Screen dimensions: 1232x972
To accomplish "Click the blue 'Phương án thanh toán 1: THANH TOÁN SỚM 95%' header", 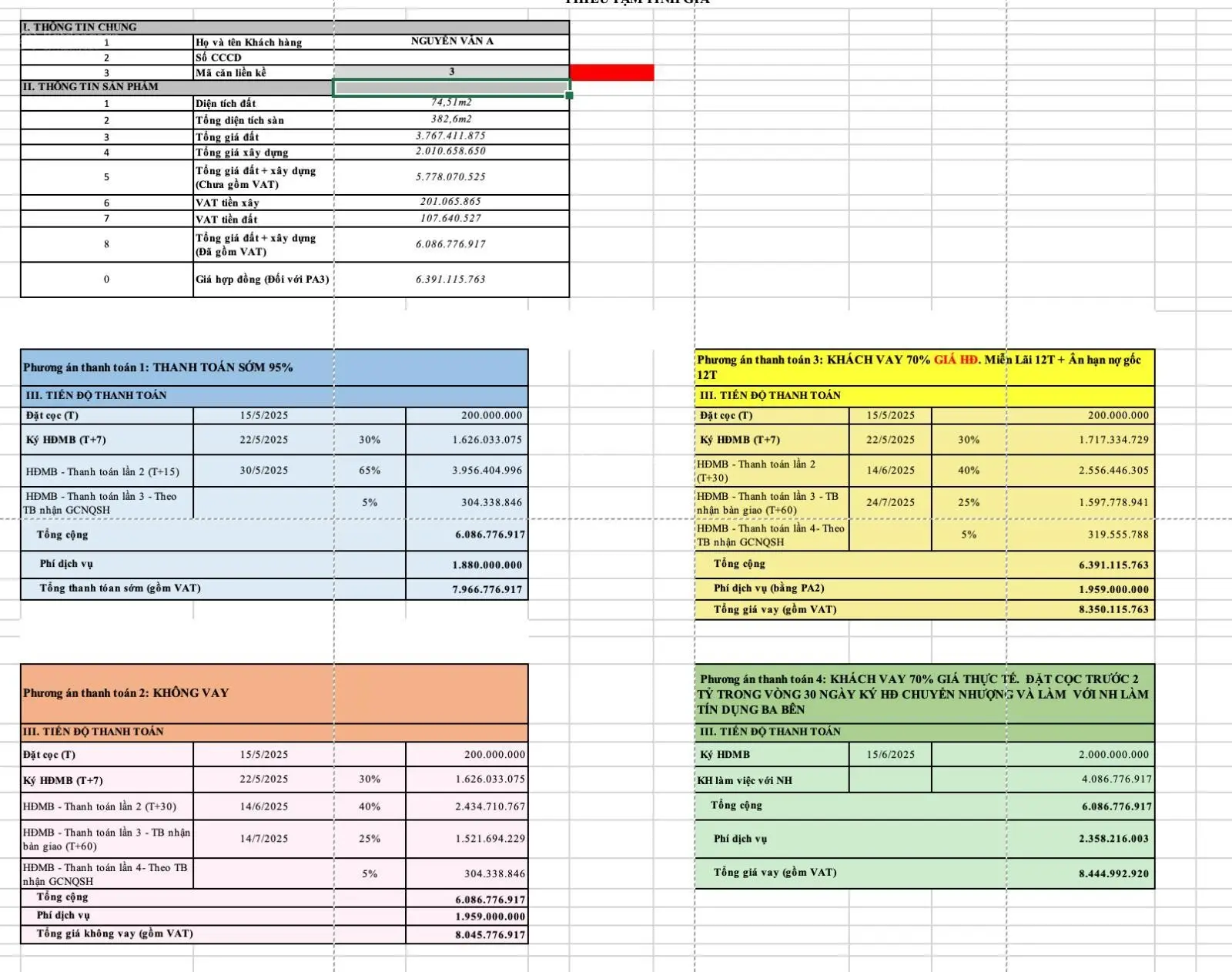I will 274,367.
